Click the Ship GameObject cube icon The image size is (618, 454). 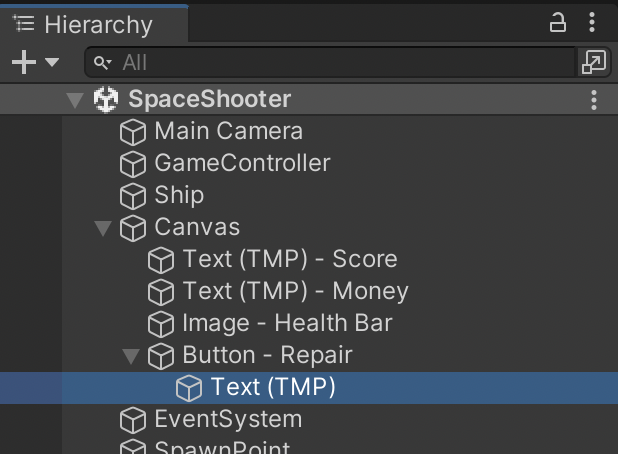pyautogui.click(x=133, y=196)
